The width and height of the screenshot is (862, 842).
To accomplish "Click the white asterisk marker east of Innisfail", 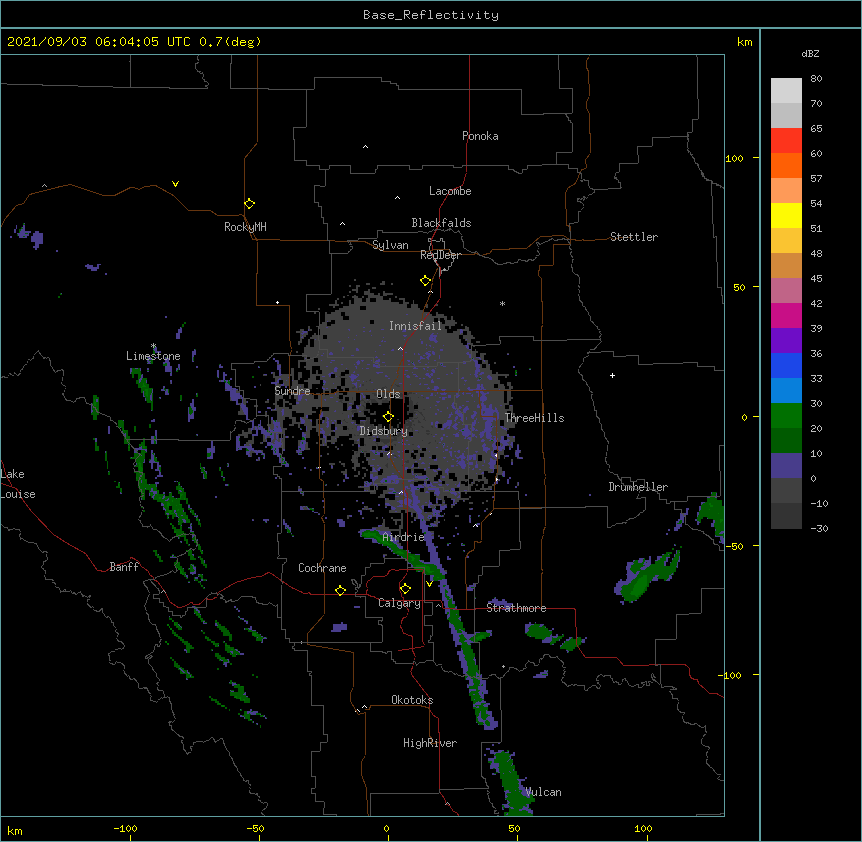I will point(502,303).
